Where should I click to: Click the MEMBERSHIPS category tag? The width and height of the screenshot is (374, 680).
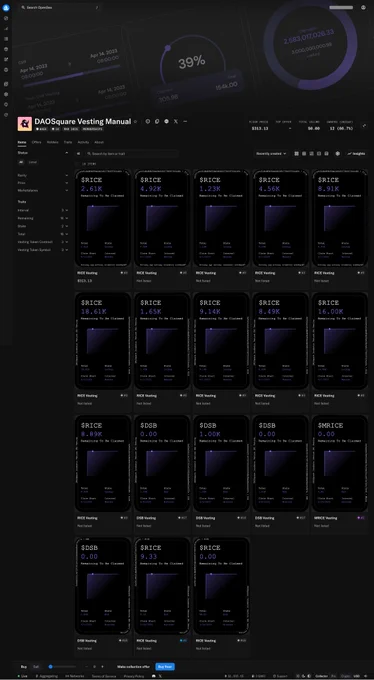(92, 129)
